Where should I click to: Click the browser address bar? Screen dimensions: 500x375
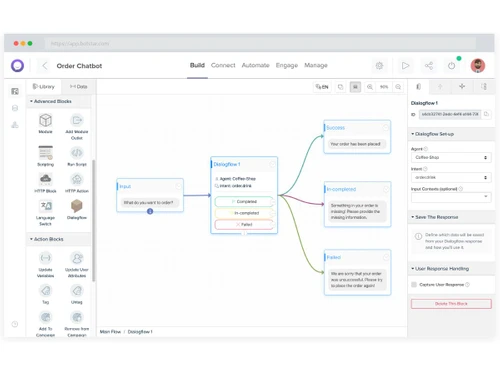tap(260, 43)
